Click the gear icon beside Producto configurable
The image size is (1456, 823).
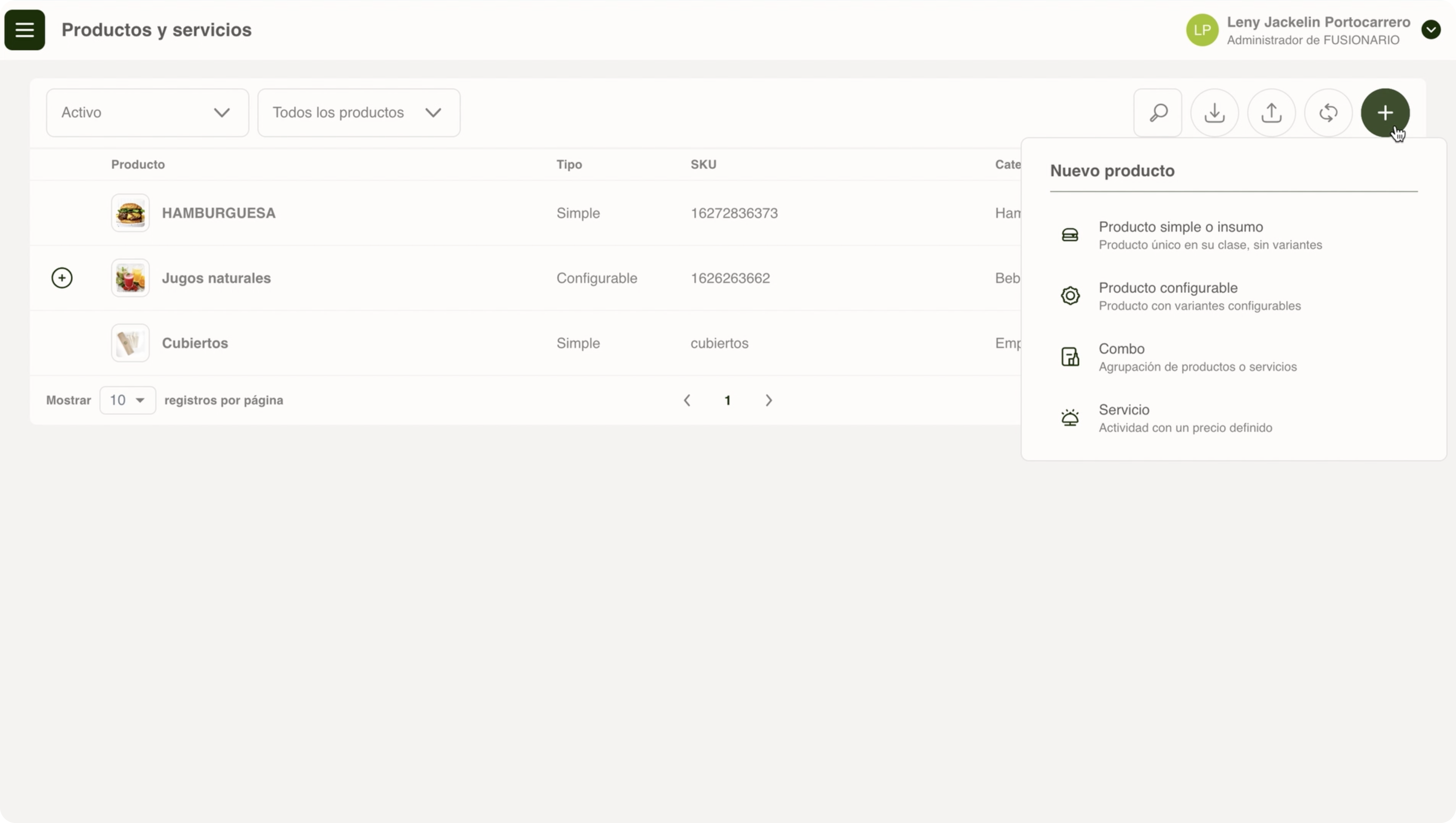[x=1070, y=296]
